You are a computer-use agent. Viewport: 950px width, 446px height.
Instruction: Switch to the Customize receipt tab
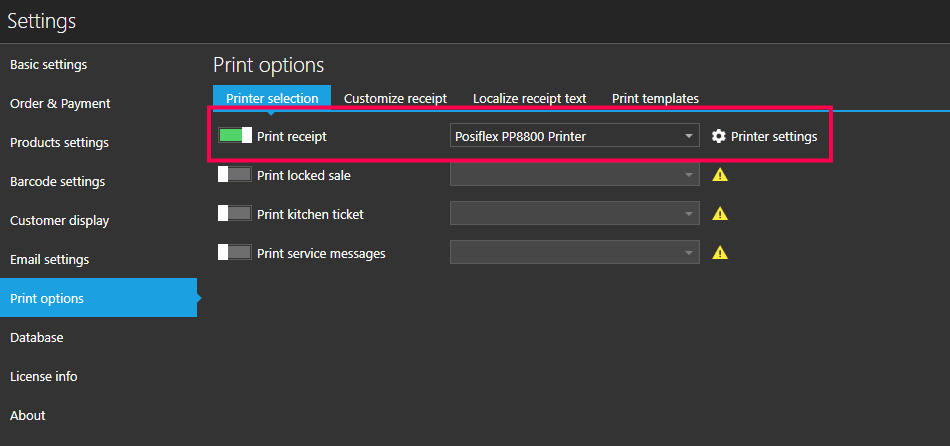395,98
